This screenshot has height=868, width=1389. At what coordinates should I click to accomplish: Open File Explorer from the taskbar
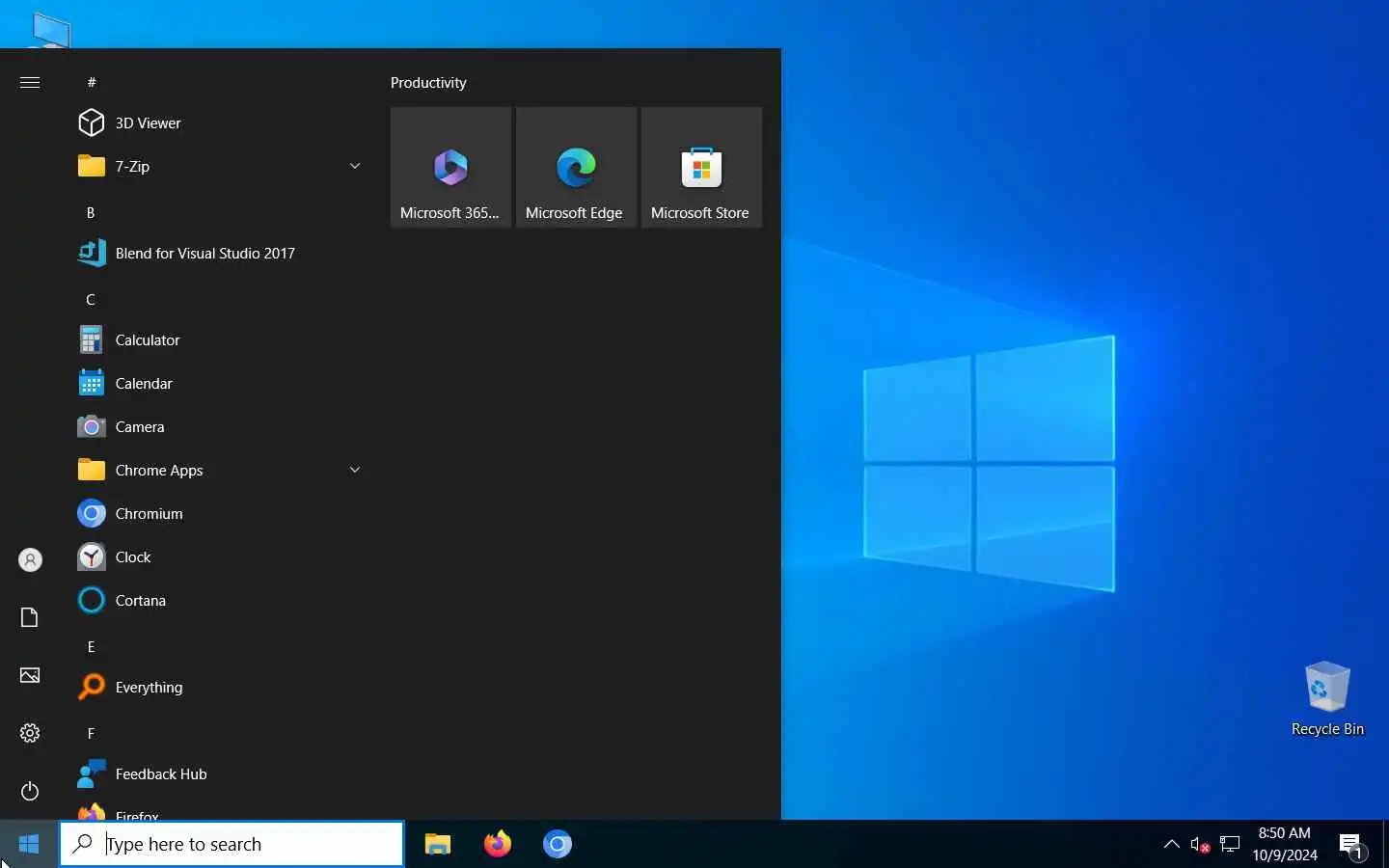click(x=438, y=844)
